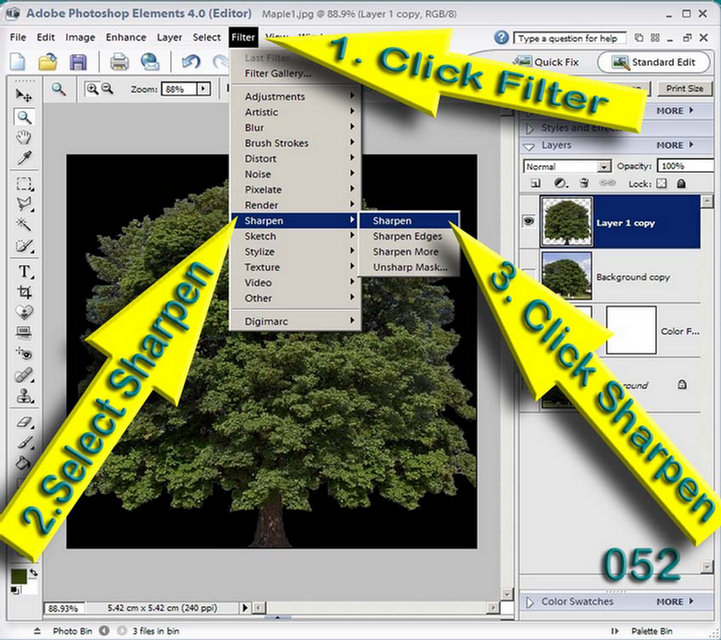Click the Undo arrow icon

click(191, 62)
